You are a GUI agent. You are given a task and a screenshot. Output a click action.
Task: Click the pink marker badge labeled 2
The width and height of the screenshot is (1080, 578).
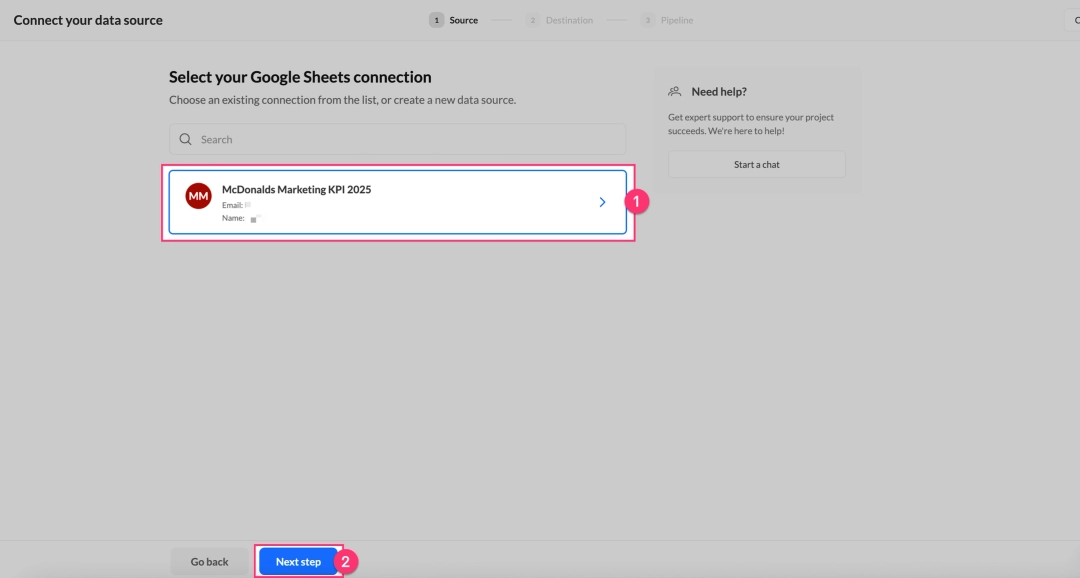click(x=344, y=563)
